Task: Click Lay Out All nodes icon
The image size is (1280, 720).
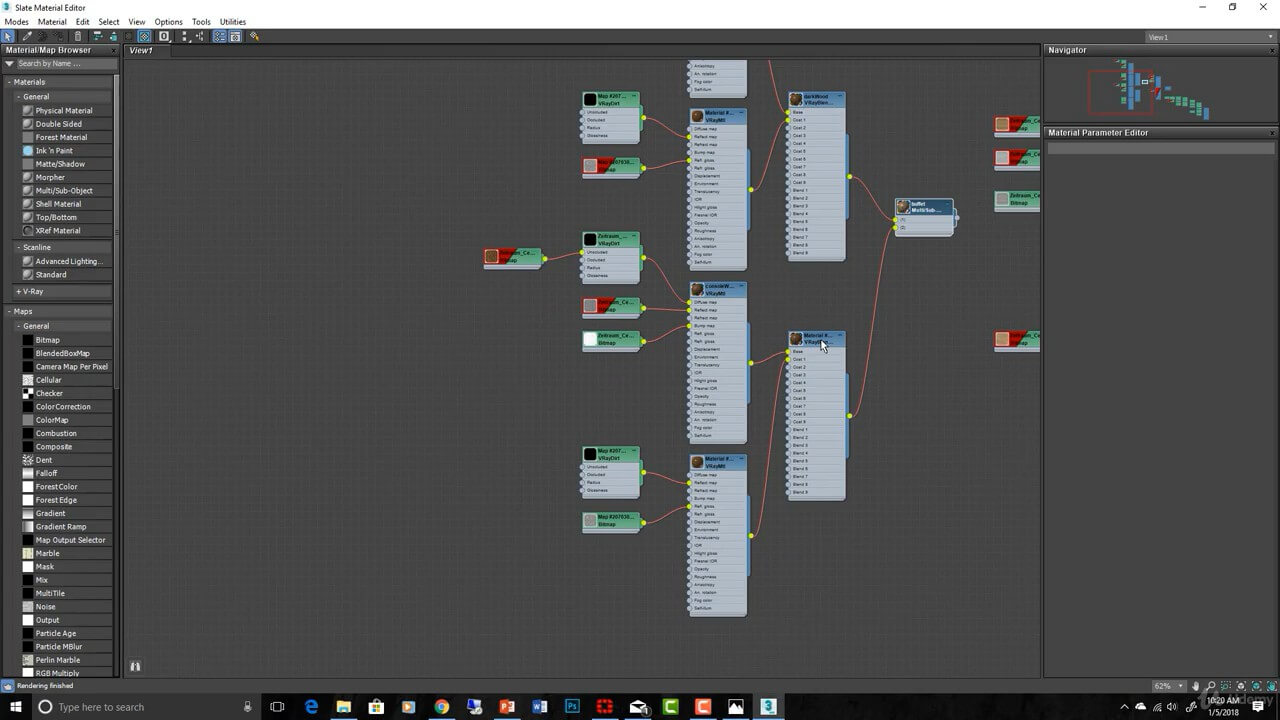Action: click(x=185, y=36)
